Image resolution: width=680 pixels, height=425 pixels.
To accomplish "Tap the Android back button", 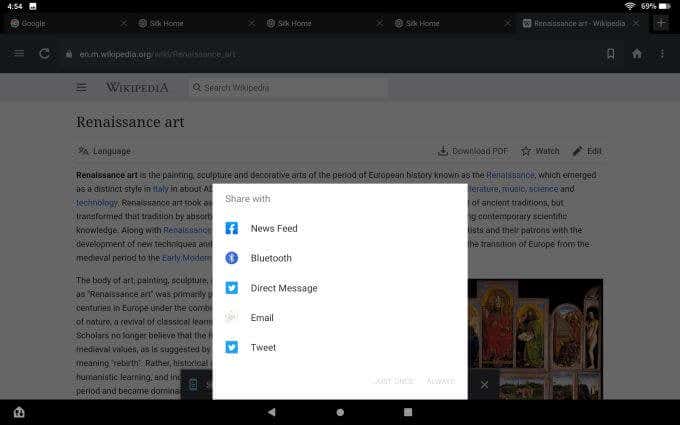I will point(271,412).
